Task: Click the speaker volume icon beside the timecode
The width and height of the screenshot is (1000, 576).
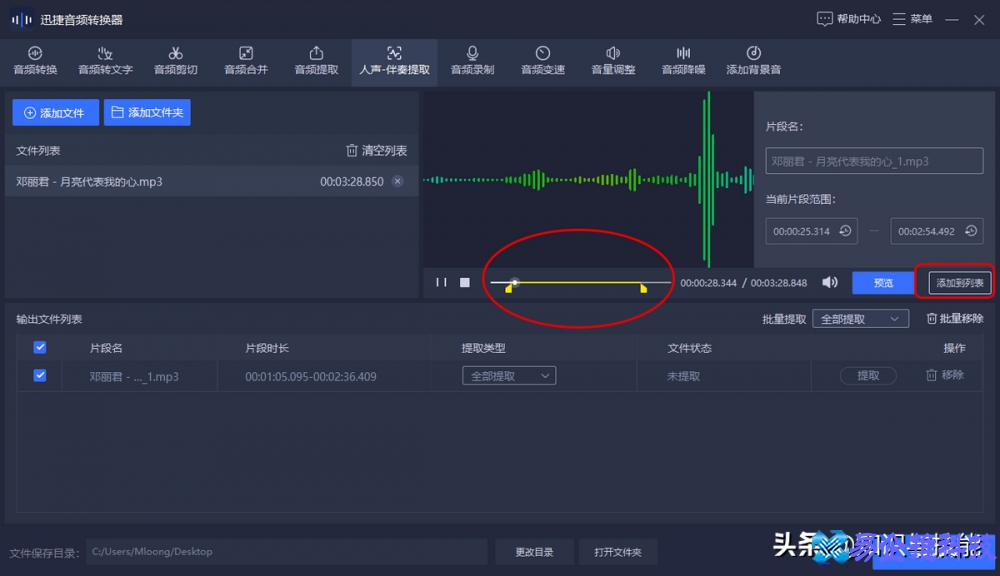Action: click(x=829, y=282)
